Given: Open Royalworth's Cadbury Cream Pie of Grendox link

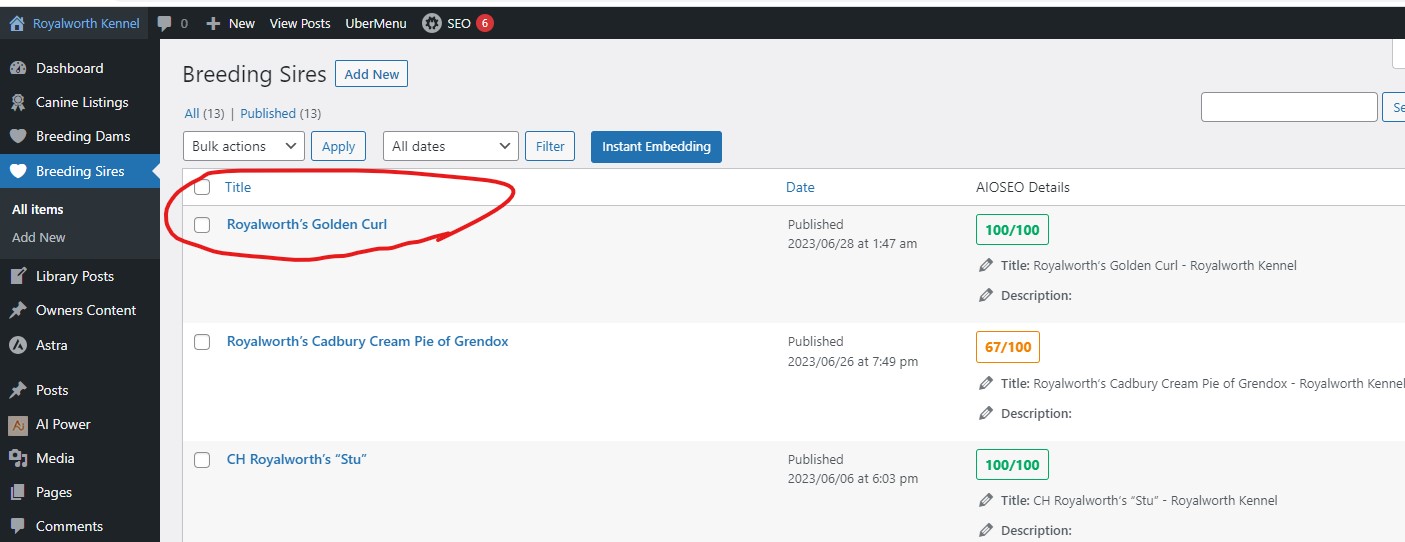Looking at the screenshot, I should tap(368, 341).
